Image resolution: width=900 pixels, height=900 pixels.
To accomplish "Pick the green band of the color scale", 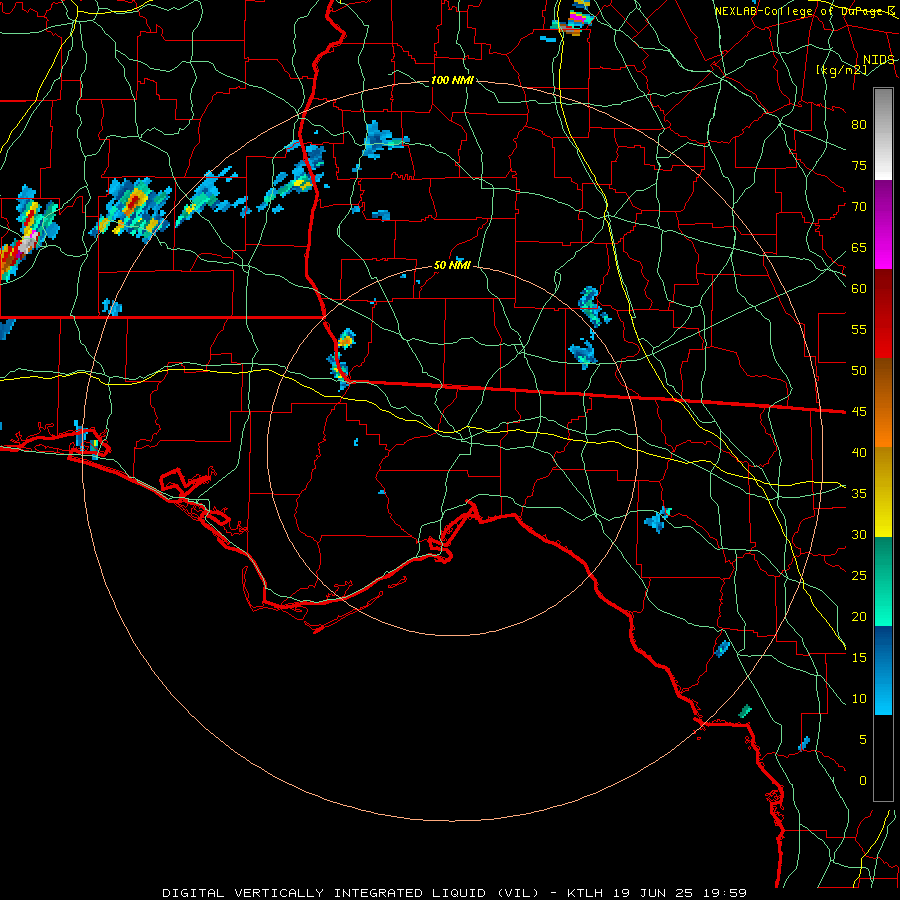I will 883,581.
